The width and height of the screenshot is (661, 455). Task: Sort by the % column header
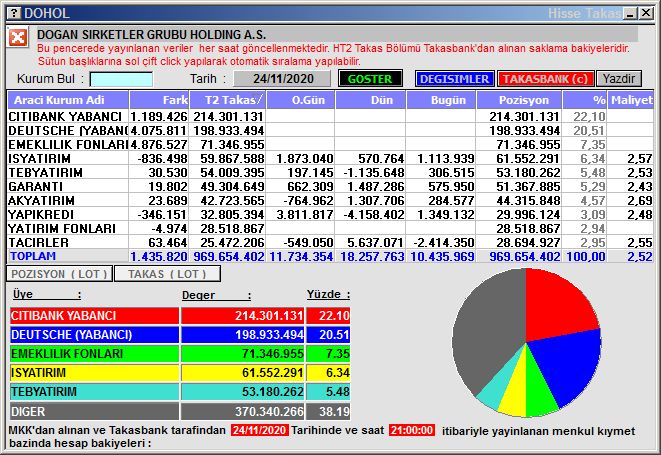pyautogui.click(x=585, y=100)
